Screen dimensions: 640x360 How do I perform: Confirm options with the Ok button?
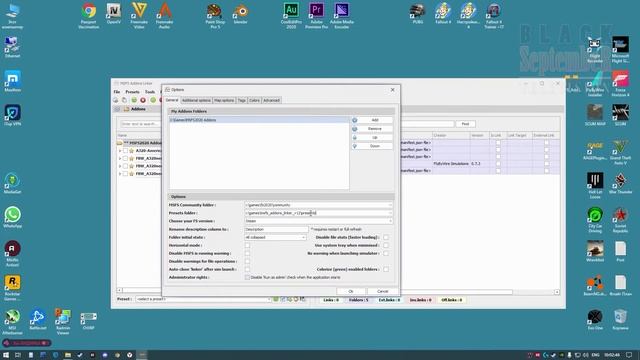click(351, 291)
